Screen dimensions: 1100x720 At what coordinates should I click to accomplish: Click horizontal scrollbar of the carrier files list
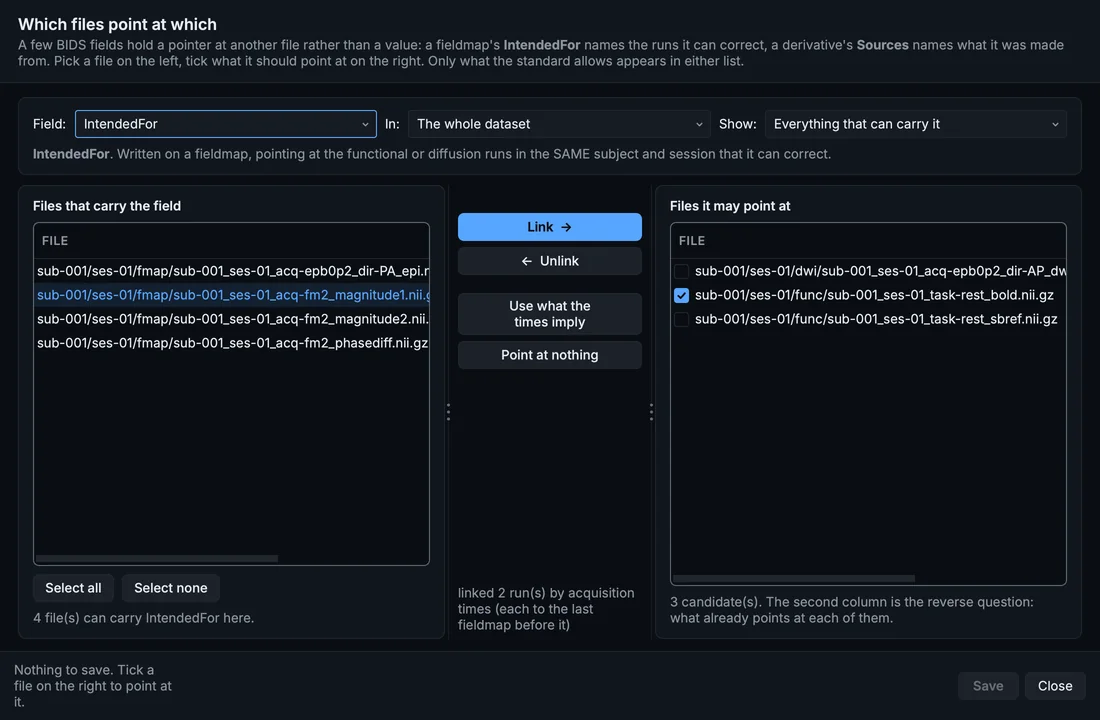(x=157, y=559)
